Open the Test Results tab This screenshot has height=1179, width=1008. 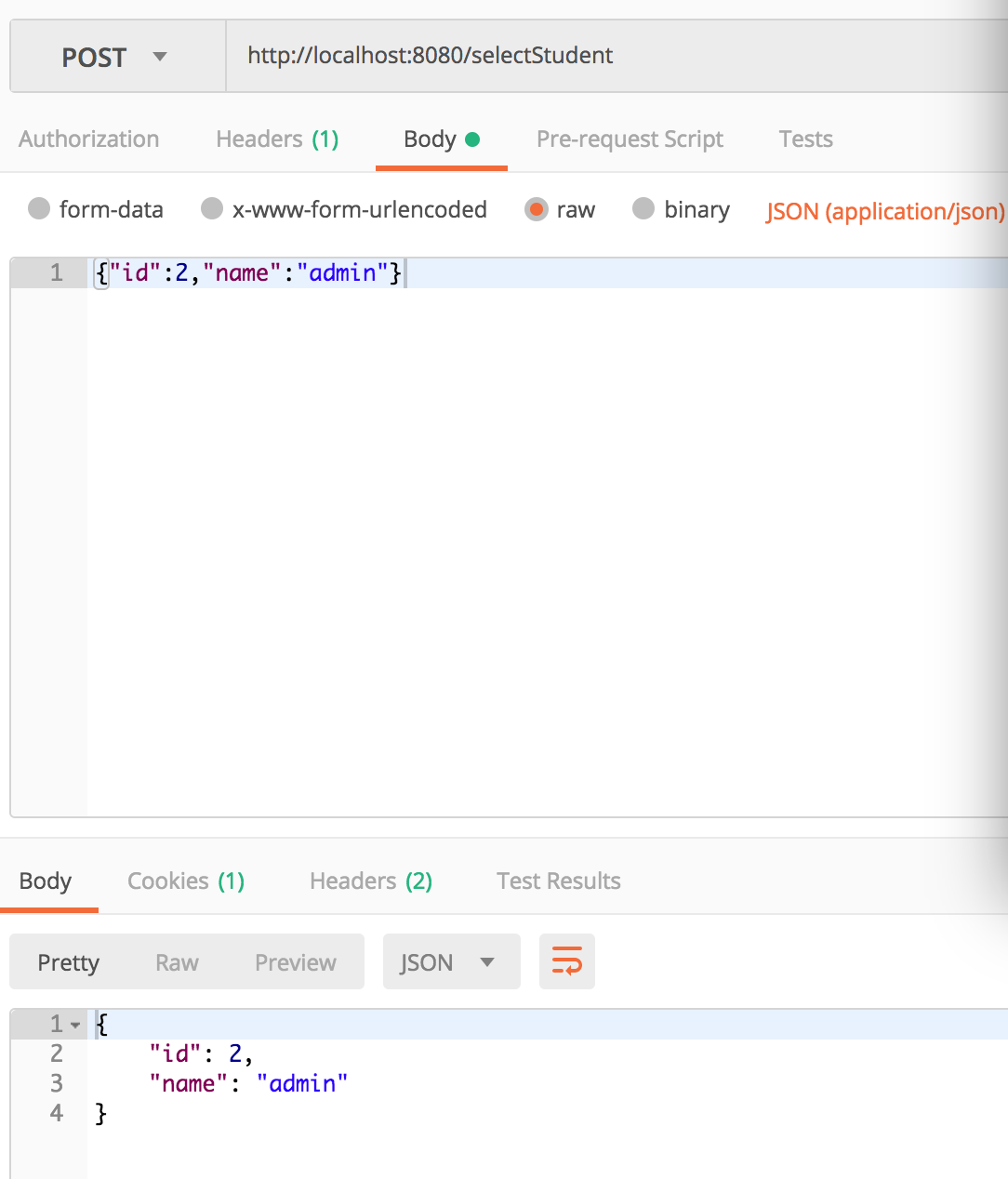click(x=559, y=881)
